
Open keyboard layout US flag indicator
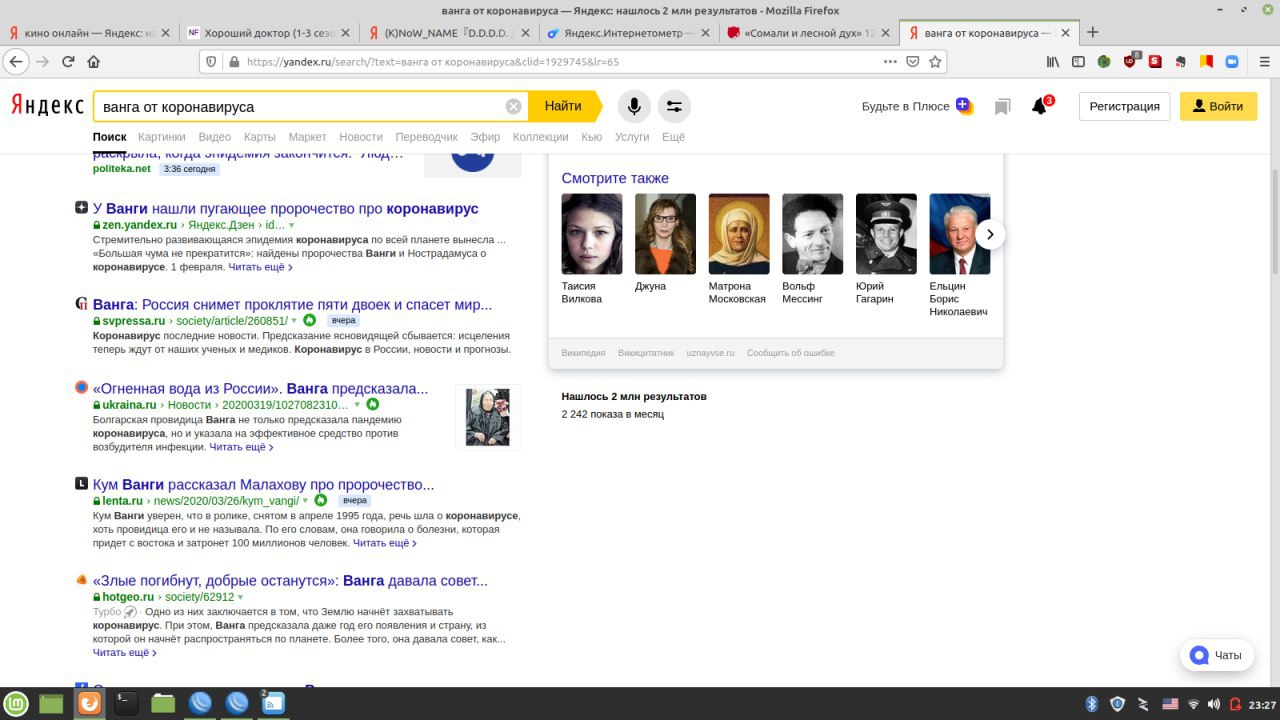pyautogui.click(x=1169, y=704)
